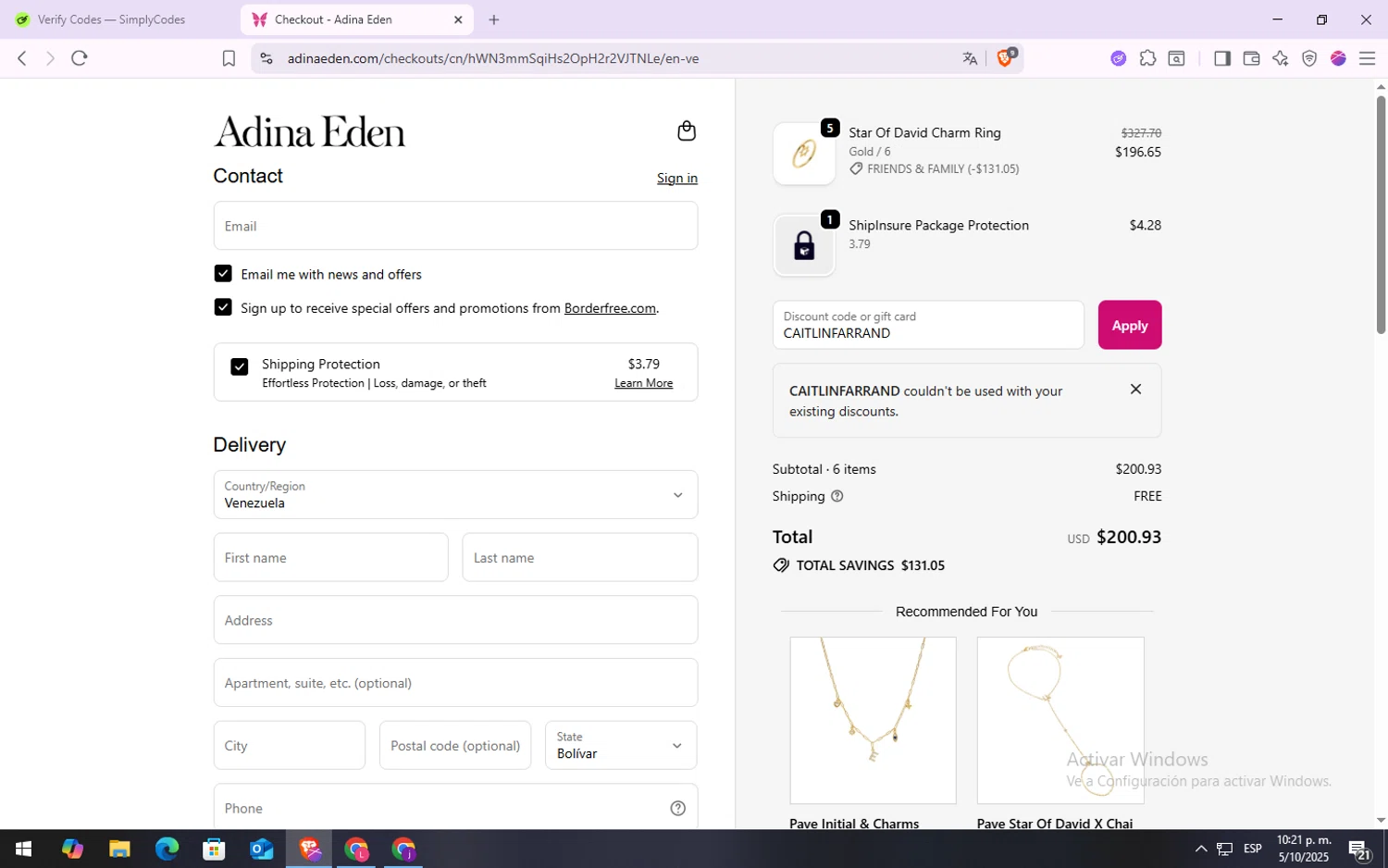This screenshot has width=1388, height=868.
Task: Open Windows Start menu
Action: (x=24, y=849)
